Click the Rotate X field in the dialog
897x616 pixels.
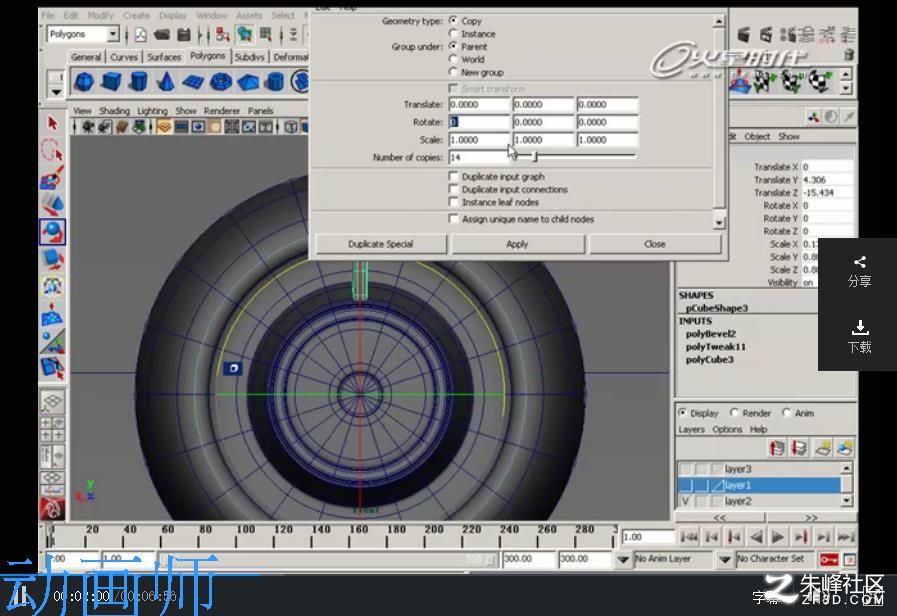point(479,122)
